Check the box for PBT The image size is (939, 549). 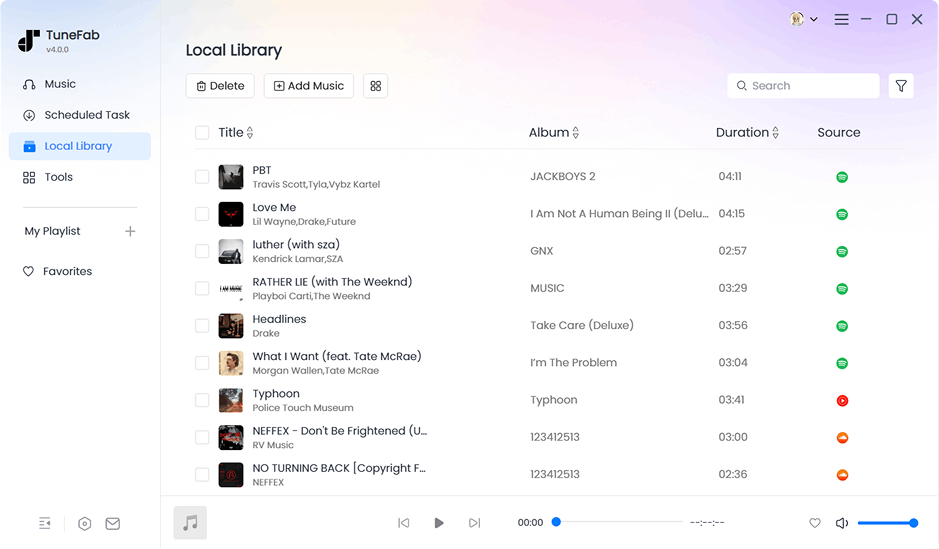click(202, 177)
